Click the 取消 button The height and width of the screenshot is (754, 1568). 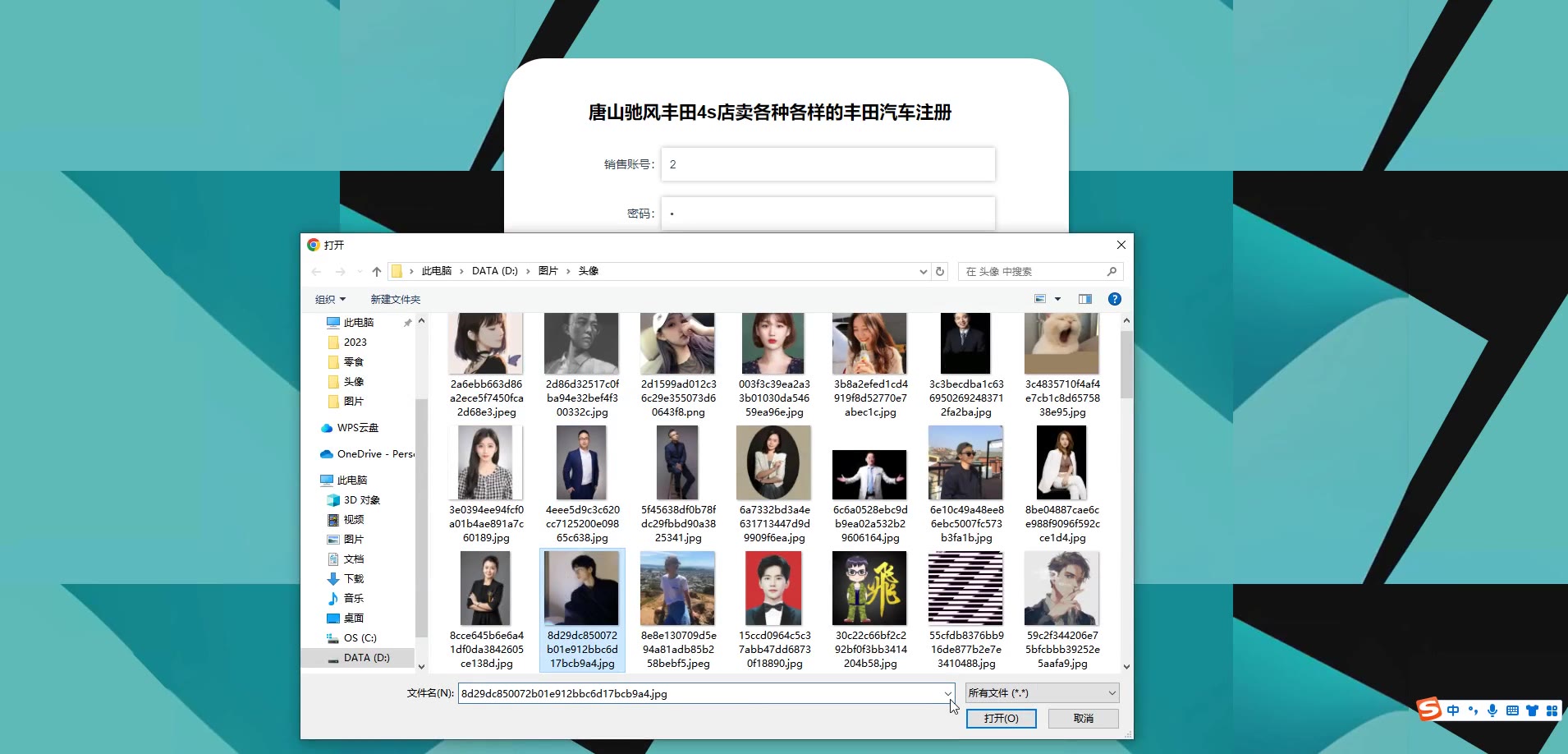1084,719
